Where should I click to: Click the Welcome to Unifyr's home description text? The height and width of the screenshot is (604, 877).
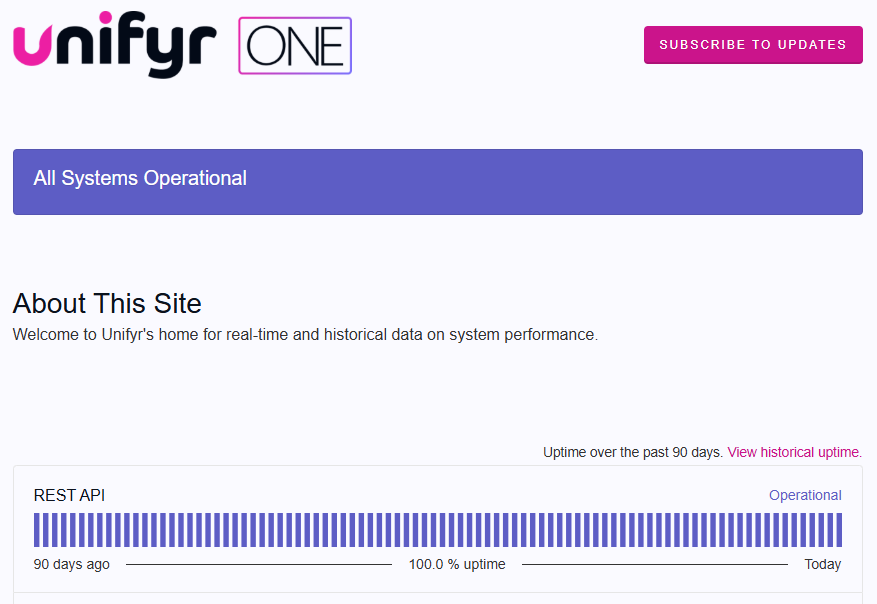[x=305, y=334]
